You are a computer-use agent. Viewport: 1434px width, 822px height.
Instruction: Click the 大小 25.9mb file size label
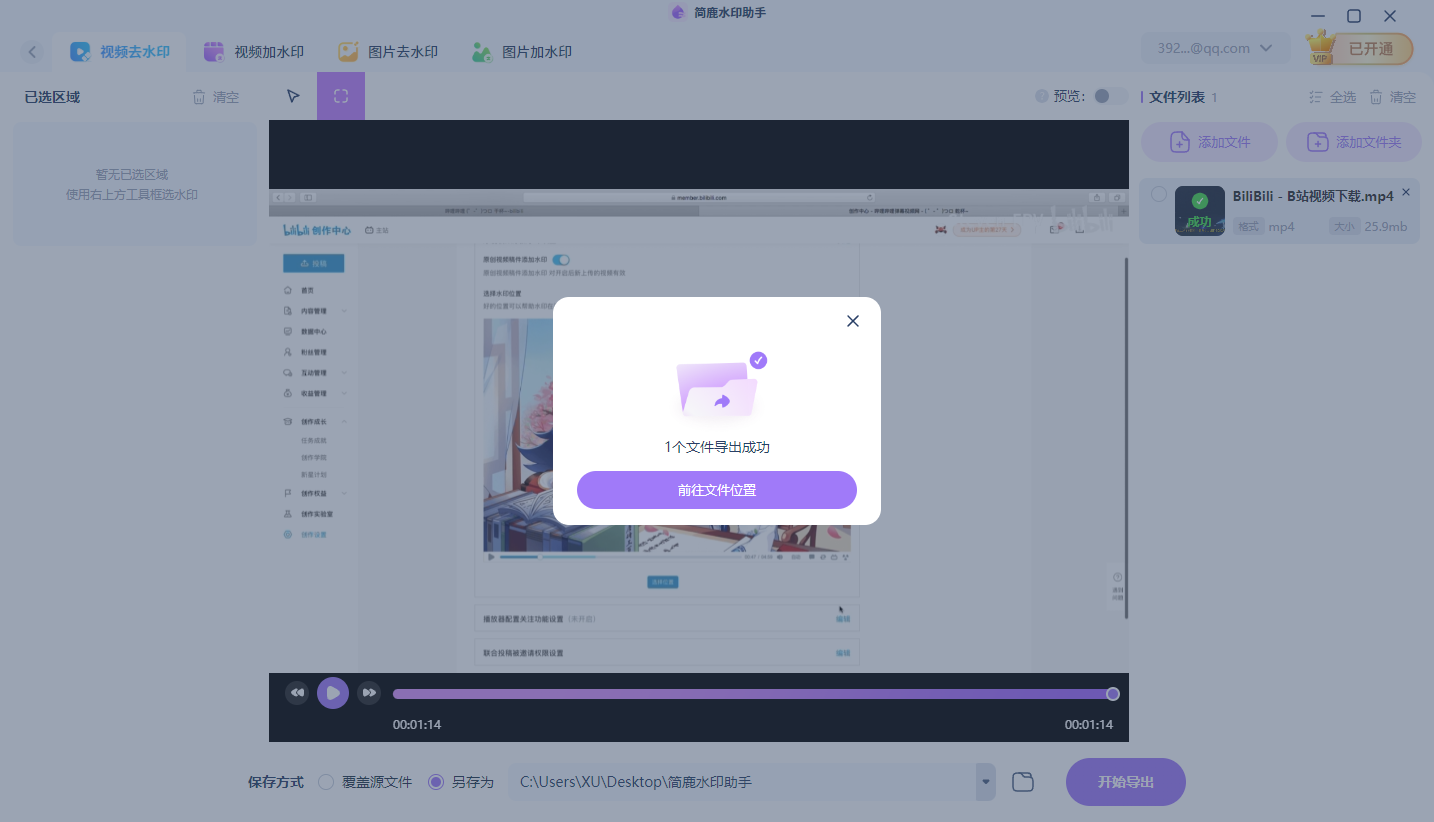(x=1368, y=227)
